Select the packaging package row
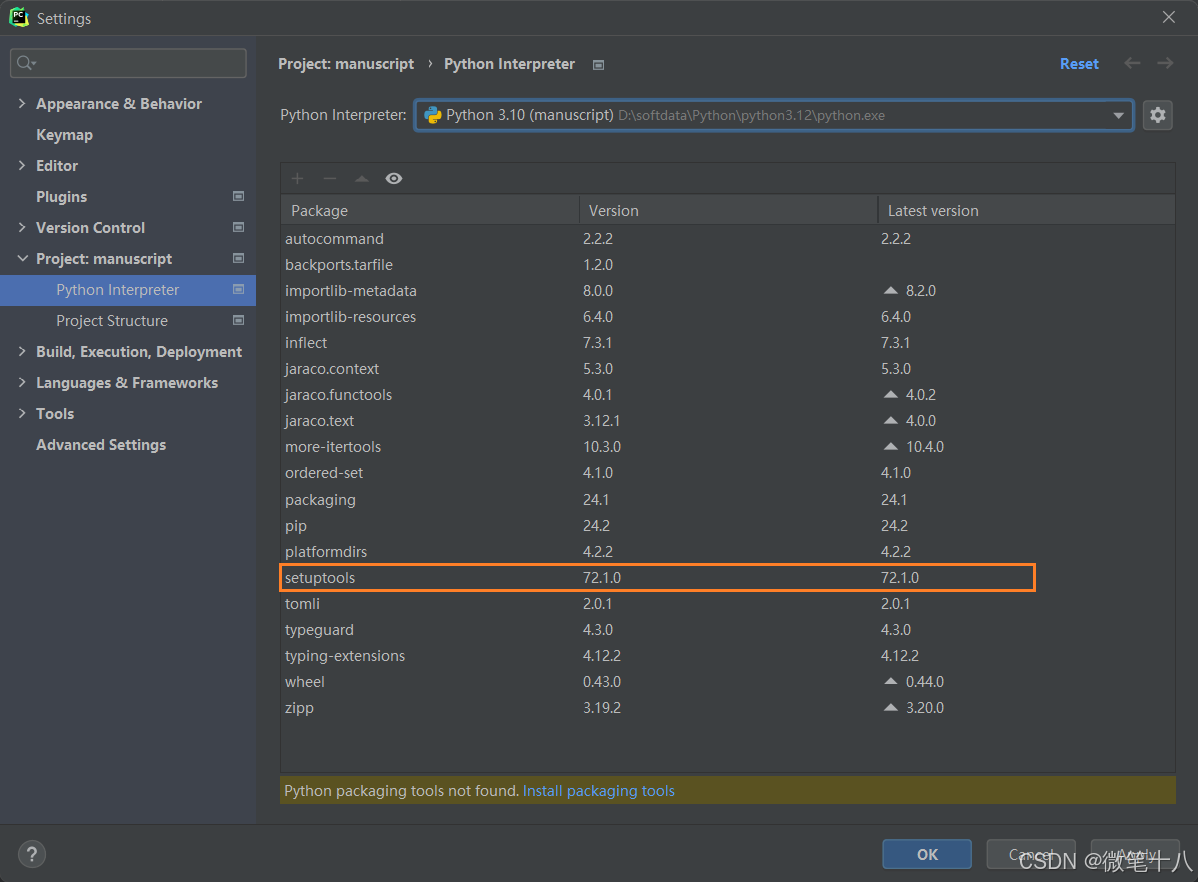This screenshot has width=1198, height=882. click(x=727, y=500)
